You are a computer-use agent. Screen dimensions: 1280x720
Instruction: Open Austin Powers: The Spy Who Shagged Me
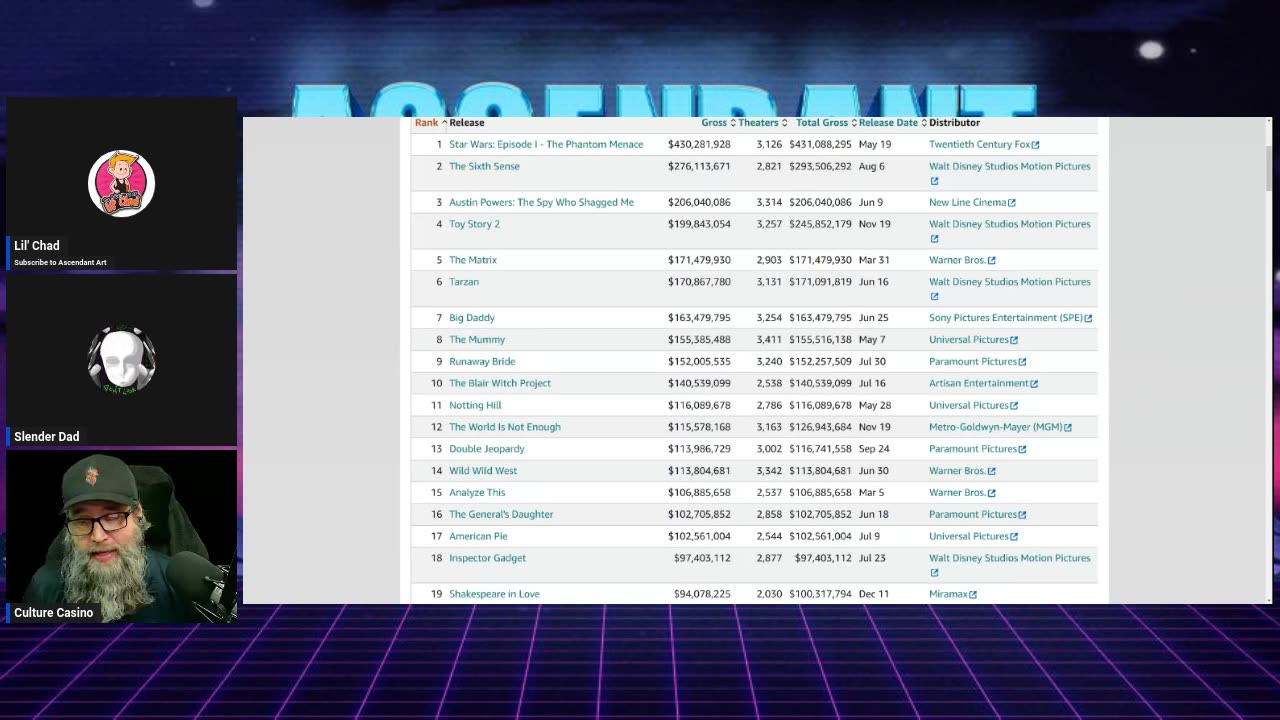coord(541,203)
